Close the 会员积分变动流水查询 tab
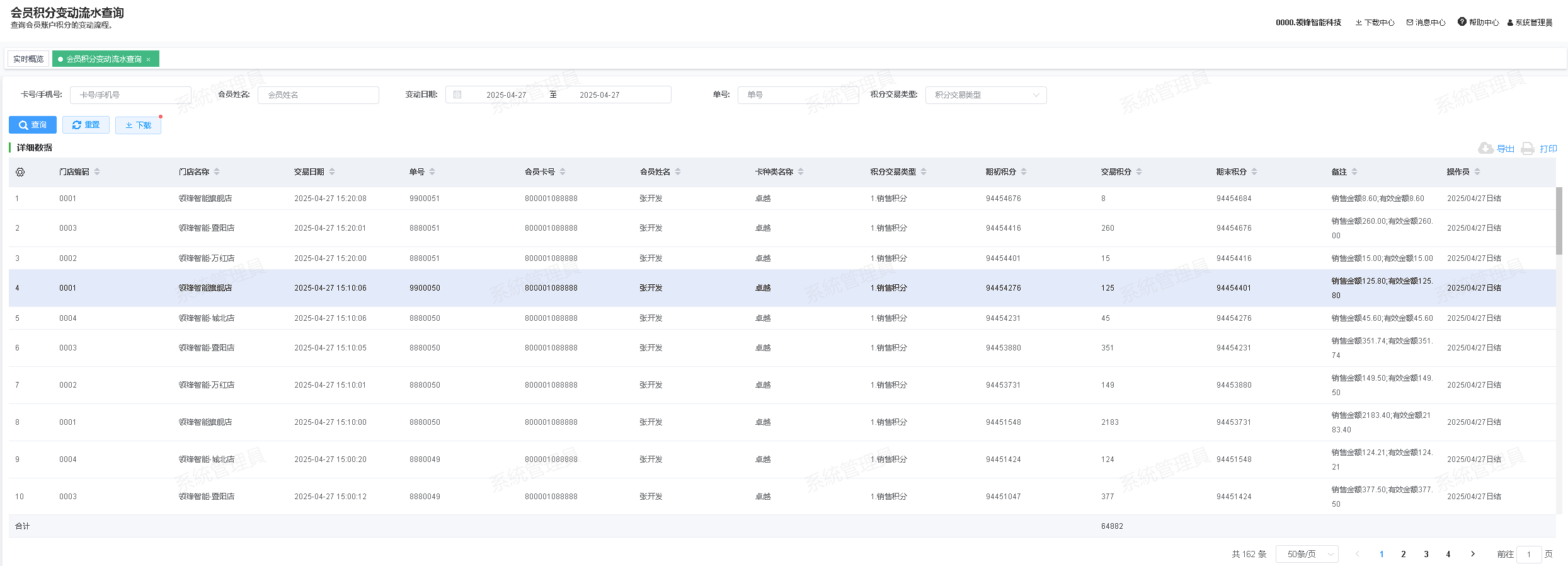The width and height of the screenshot is (1568, 566). pyautogui.click(x=149, y=59)
